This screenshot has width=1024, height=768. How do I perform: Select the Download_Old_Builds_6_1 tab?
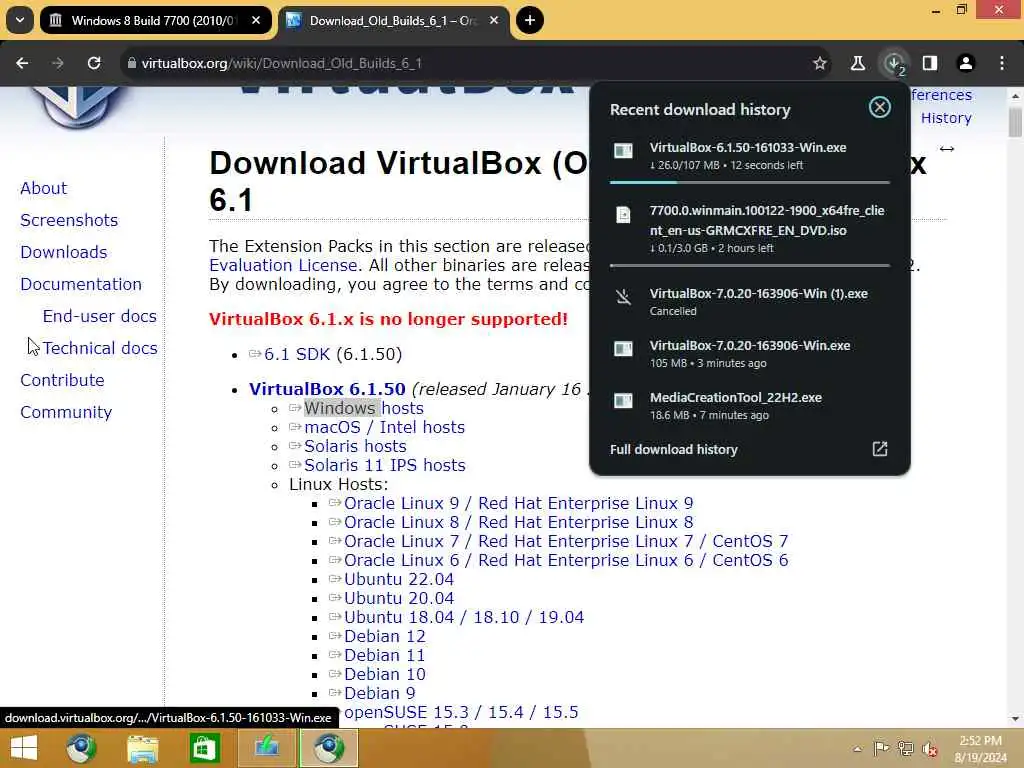393,20
